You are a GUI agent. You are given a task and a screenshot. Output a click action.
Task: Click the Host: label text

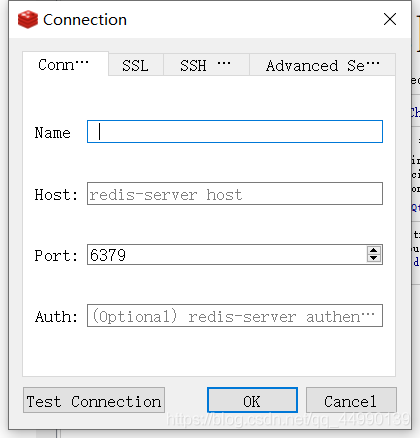(56, 194)
